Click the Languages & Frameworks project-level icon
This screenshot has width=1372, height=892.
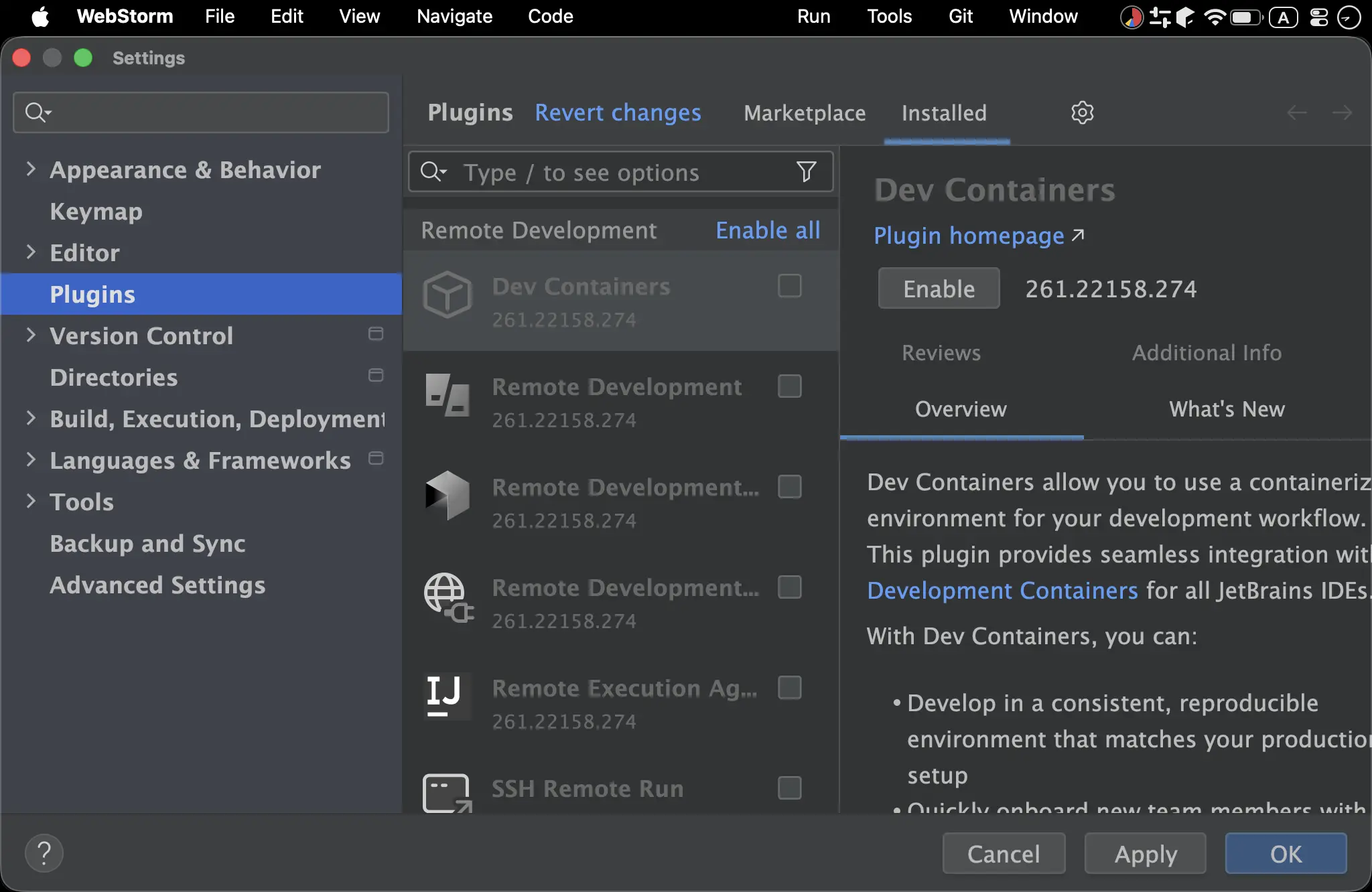[376, 458]
